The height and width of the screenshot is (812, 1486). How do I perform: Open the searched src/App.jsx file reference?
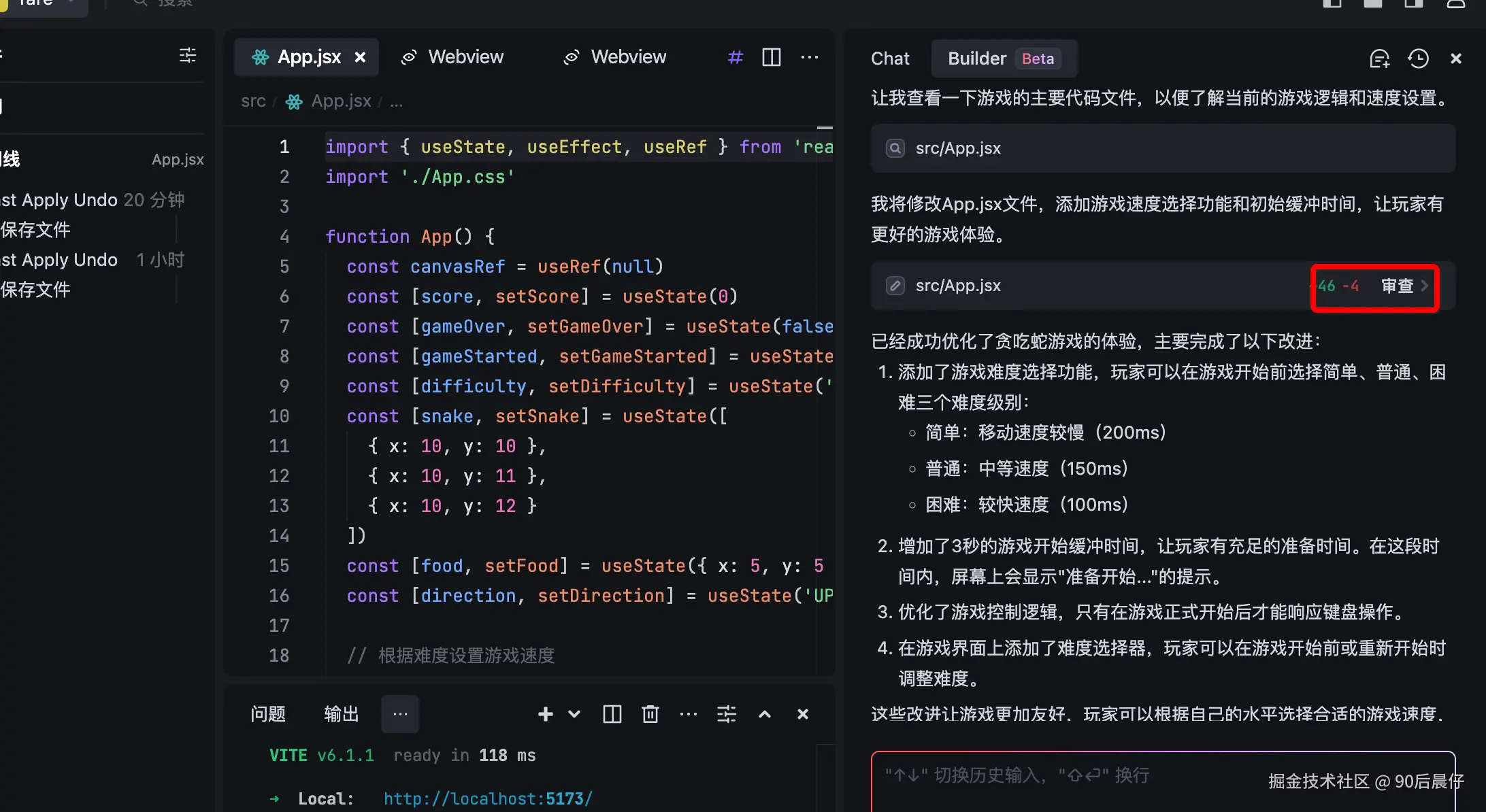click(x=958, y=148)
